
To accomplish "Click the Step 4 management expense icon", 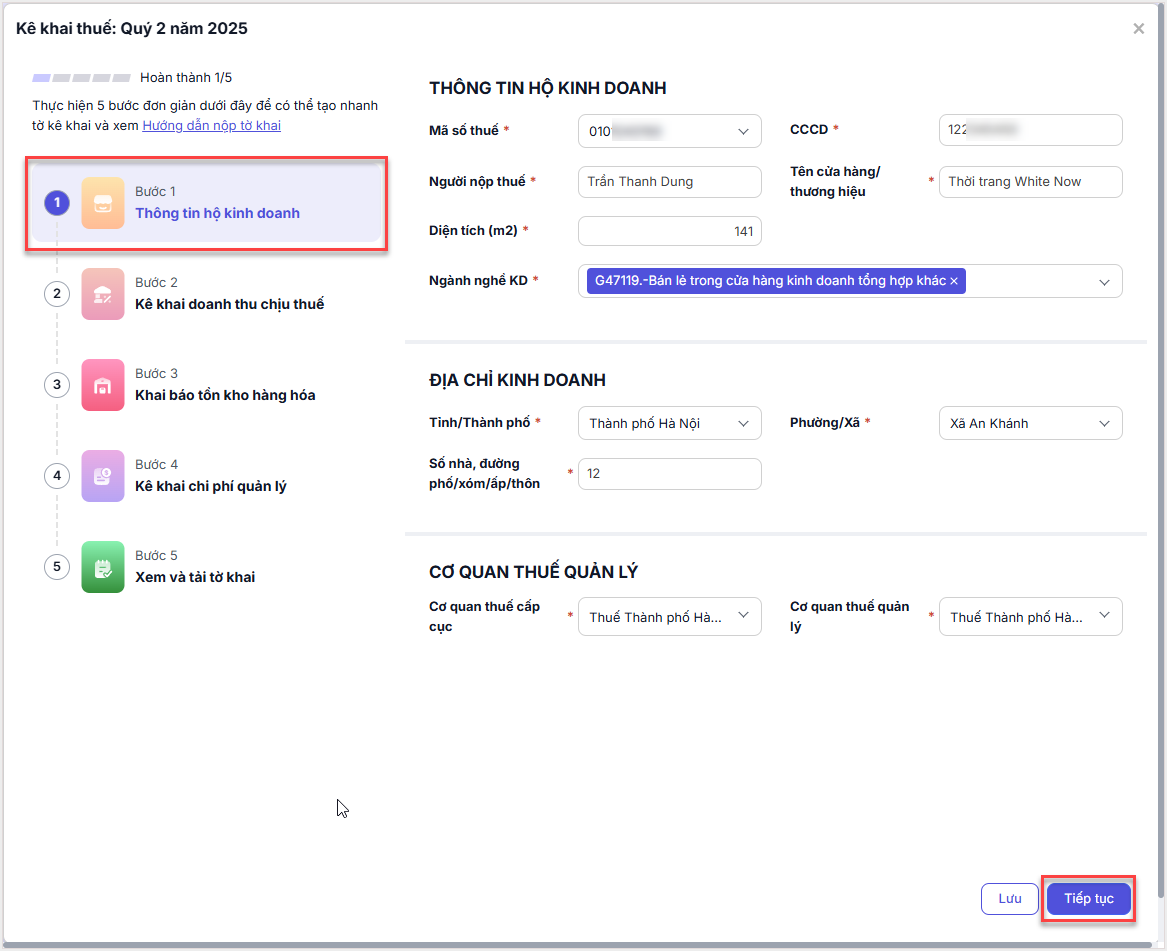I will (103, 476).
